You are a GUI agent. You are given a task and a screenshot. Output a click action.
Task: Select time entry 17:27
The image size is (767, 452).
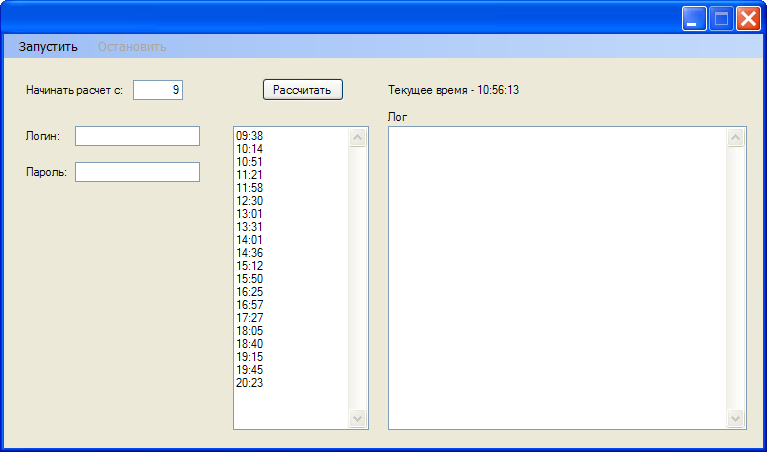pyautogui.click(x=249, y=318)
